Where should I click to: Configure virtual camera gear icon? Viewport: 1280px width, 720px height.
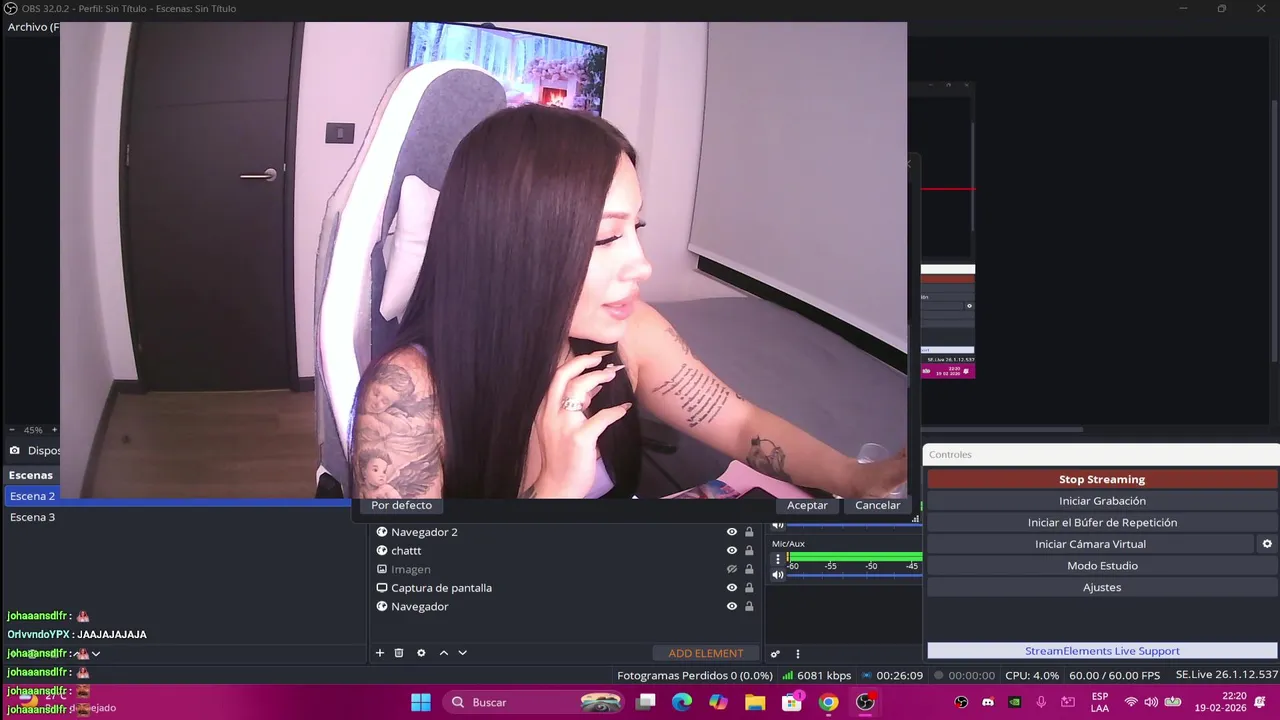pos(1267,544)
